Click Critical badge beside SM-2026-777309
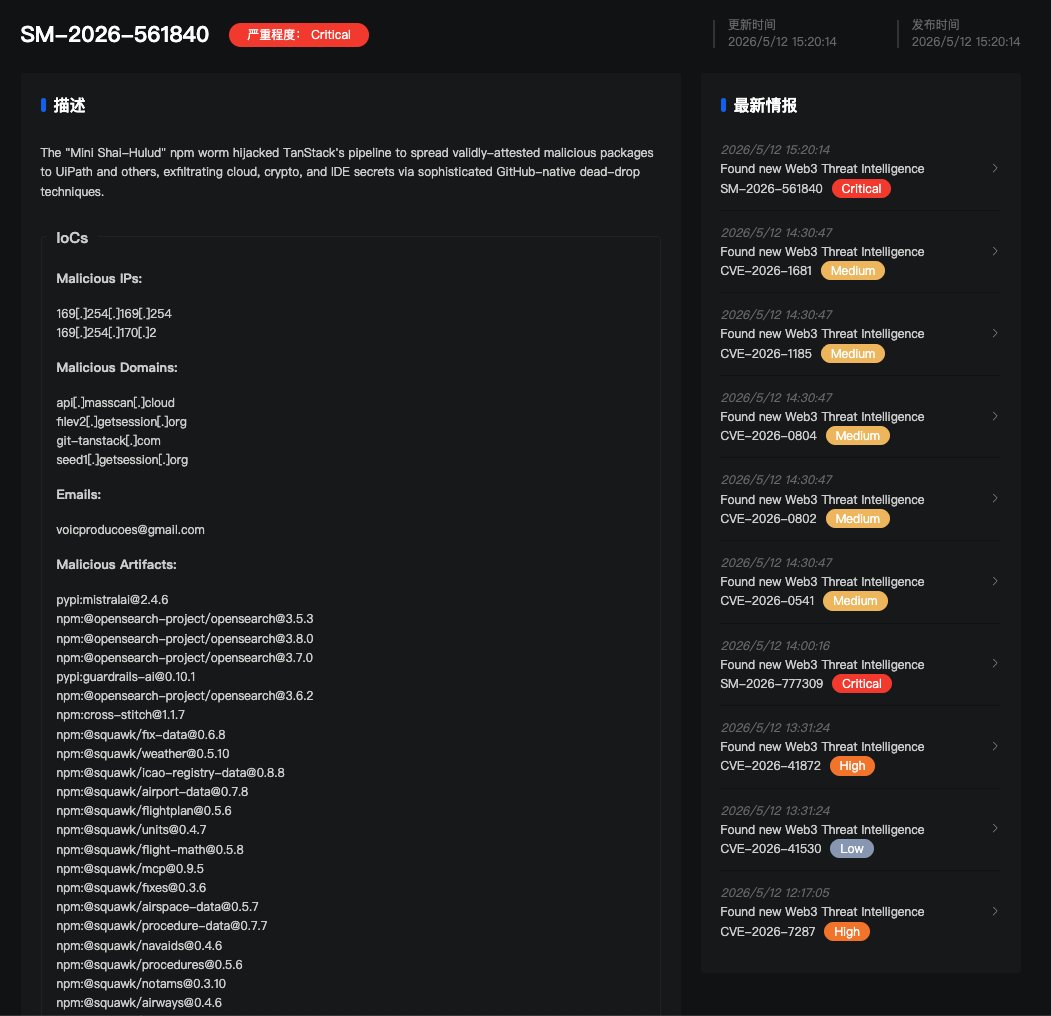Image resolution: width=1051 pixels, height=1016 pixels. pos(862,684)
